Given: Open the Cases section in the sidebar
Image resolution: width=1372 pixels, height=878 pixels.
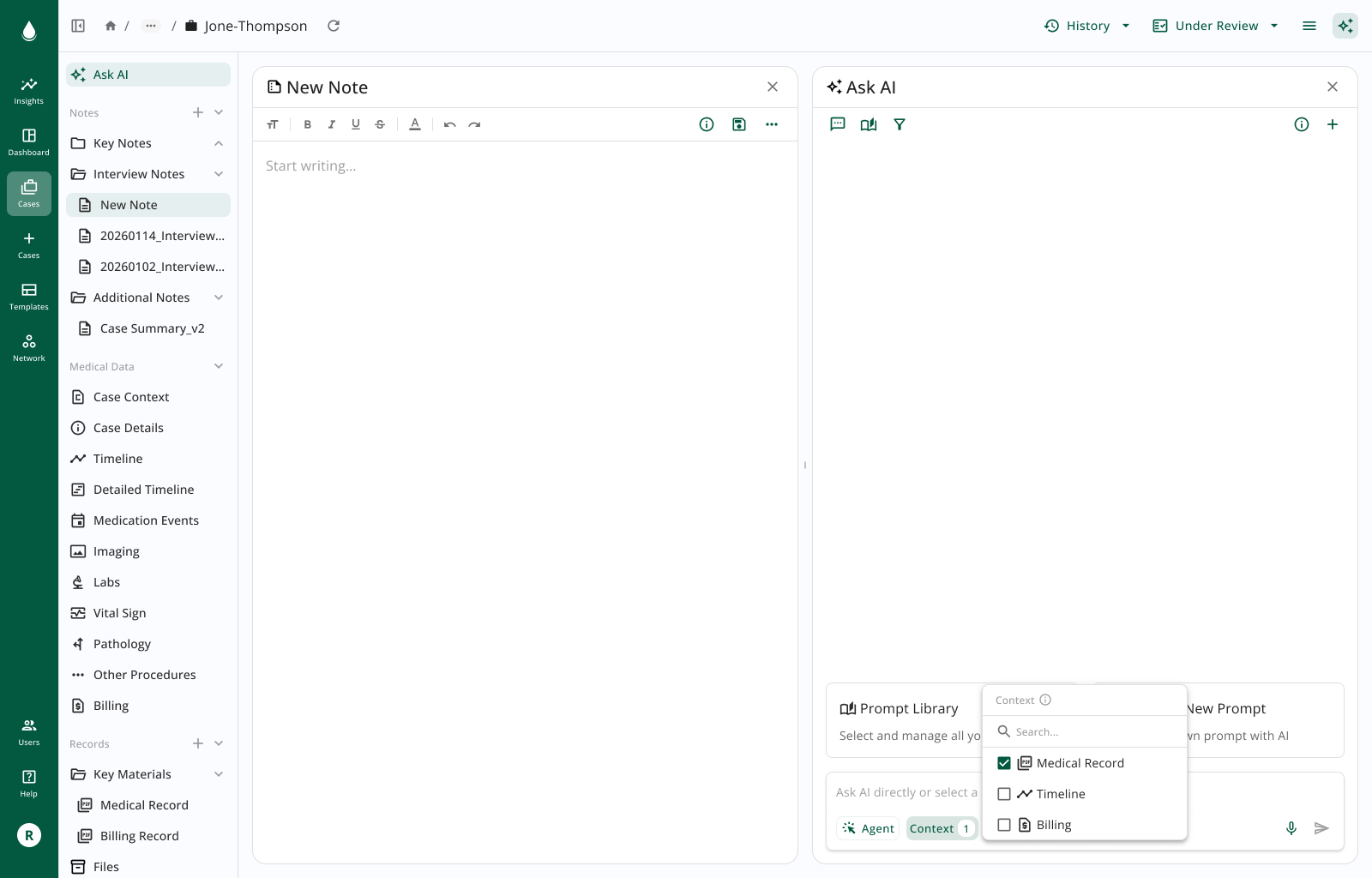Looking at the screenshot, I should (x=28, y=193).
